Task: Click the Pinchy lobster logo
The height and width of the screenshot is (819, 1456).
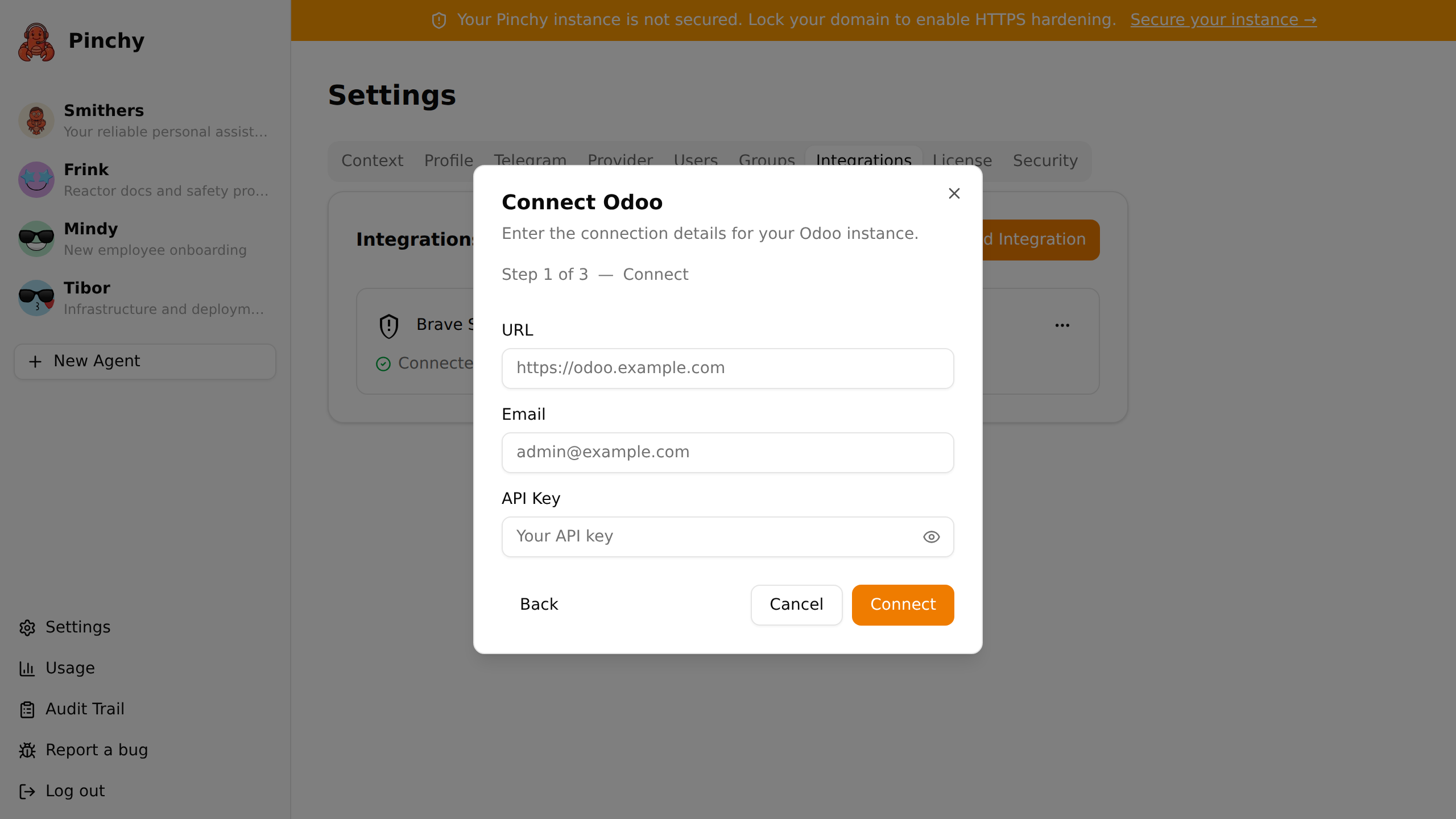Action: click(36, 42)
